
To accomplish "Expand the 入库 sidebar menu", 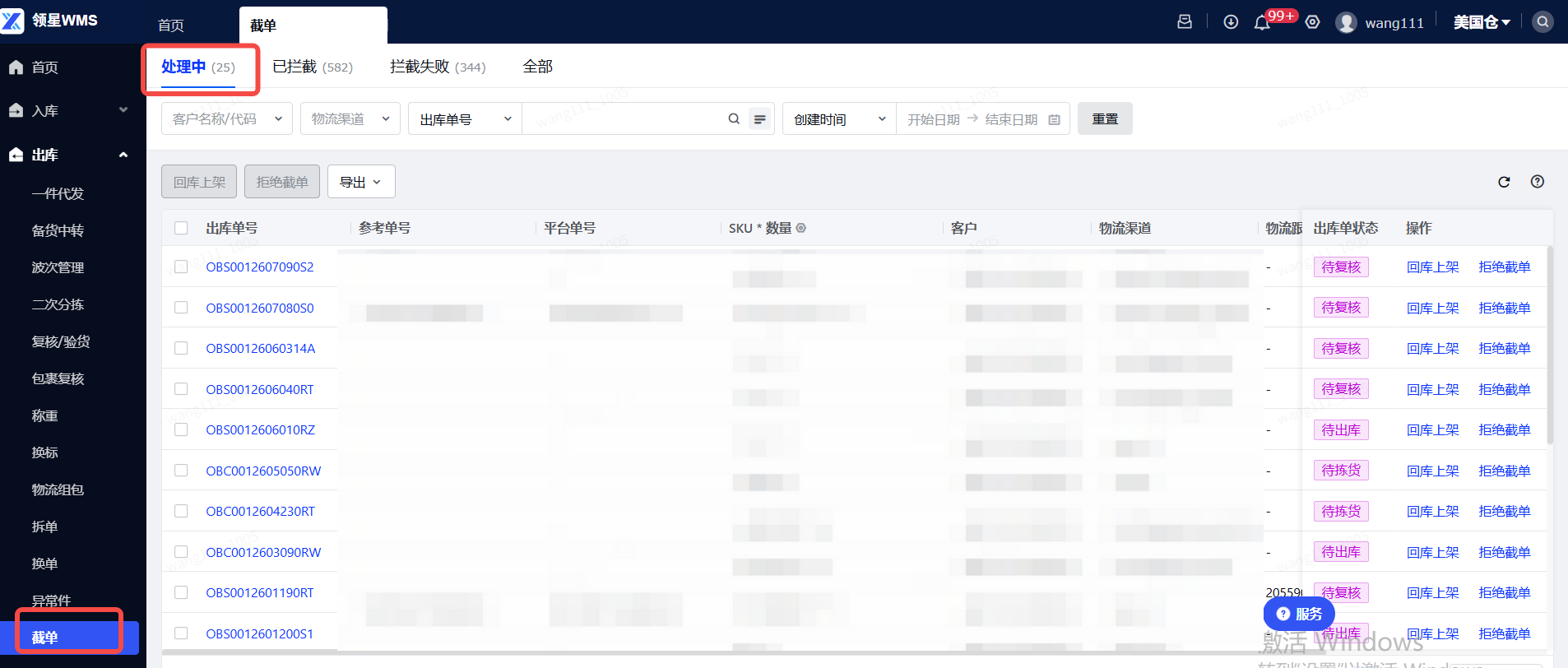I will pyautogui.click(x=123, y=110).
